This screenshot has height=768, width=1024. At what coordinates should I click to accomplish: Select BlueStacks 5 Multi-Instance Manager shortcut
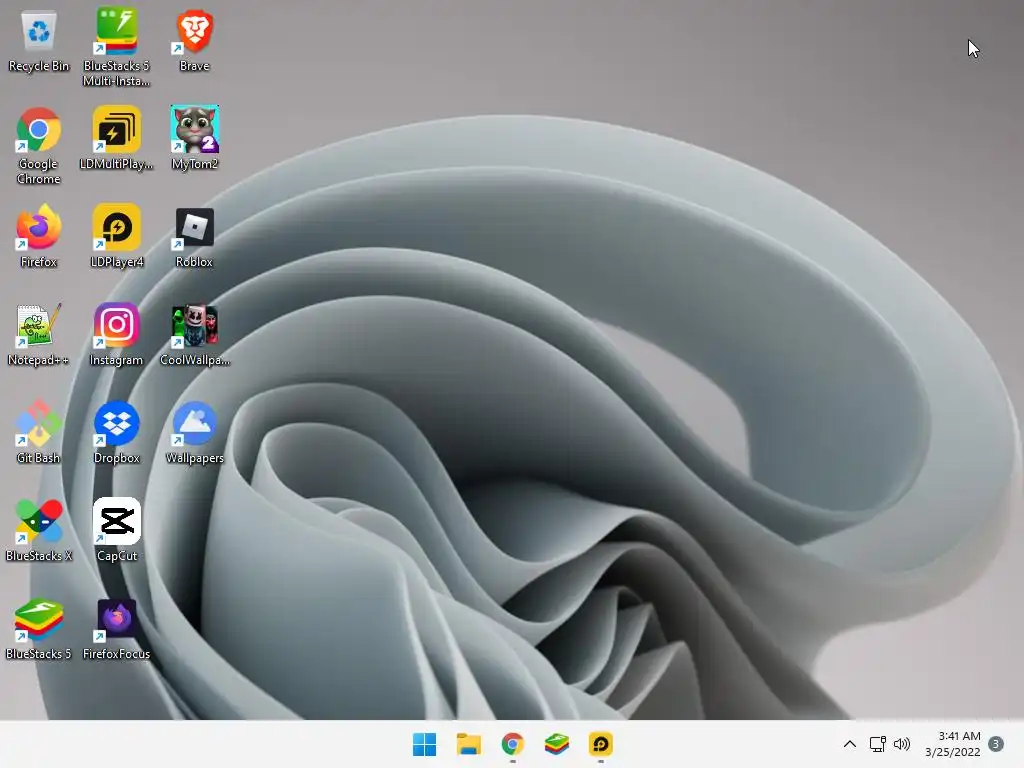[x=117, y=47]
